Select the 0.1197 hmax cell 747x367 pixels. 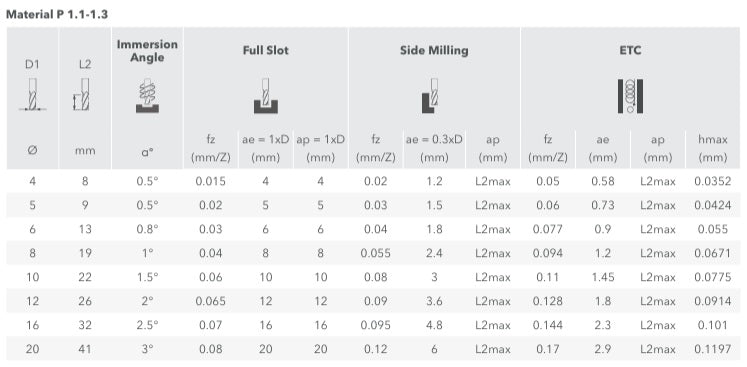click(x=713, y=349)
